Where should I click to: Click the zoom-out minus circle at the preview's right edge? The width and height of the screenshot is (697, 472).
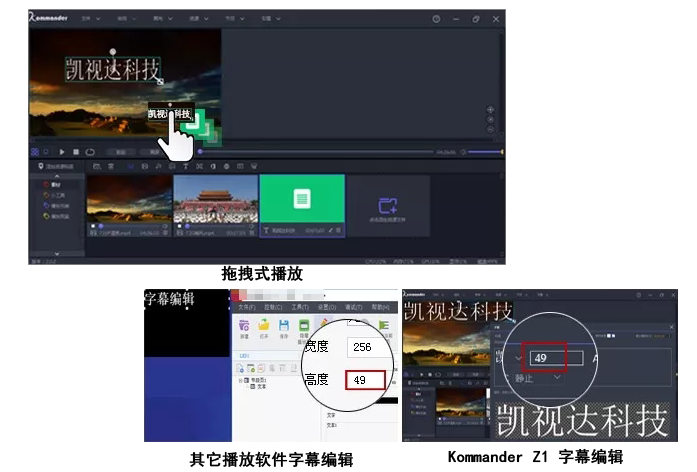click(490, 130)
